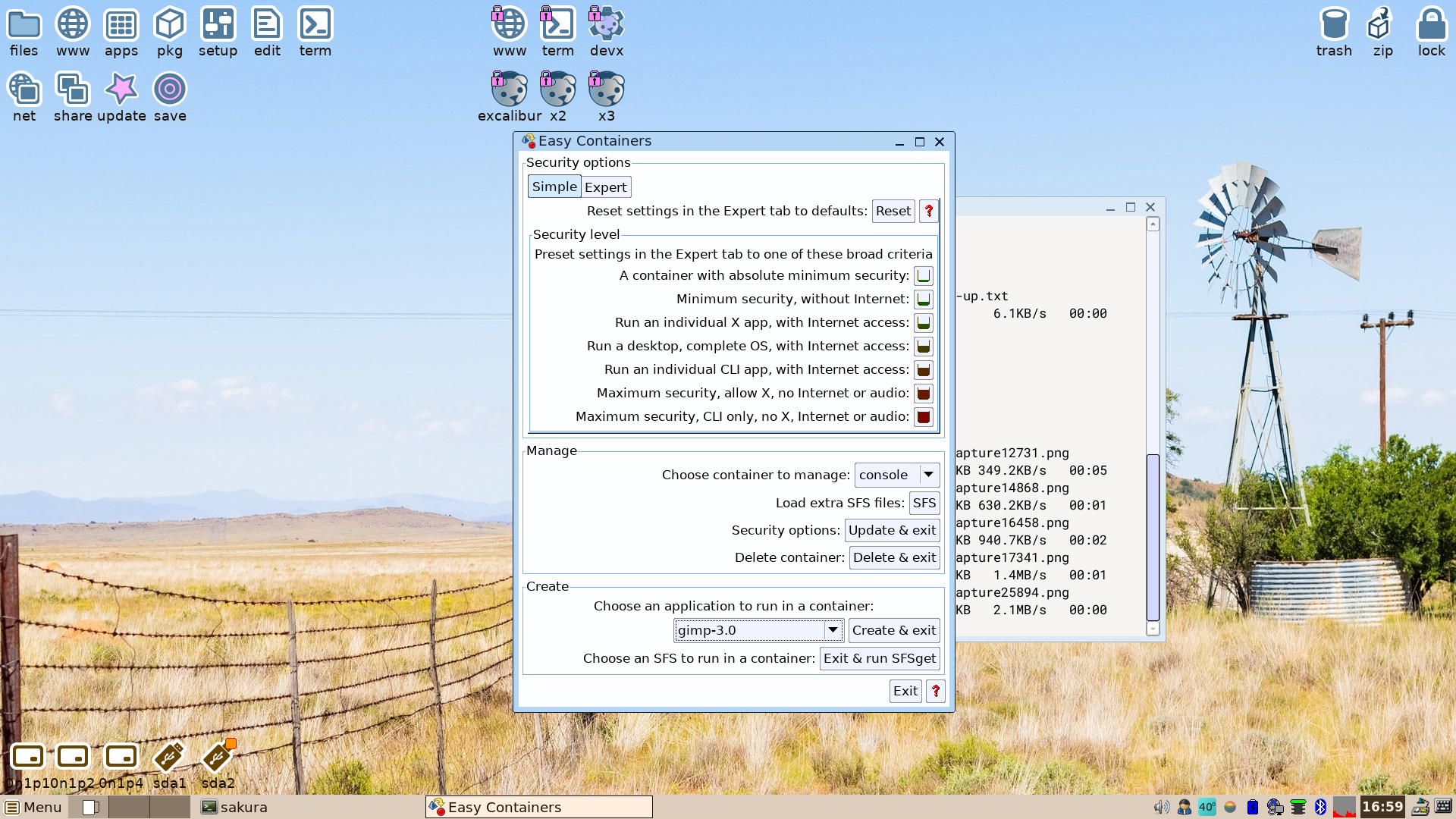Screen dimensions: 1456x819
Task: Choose Maximum security CLI only preset
Action: point(923,417)
